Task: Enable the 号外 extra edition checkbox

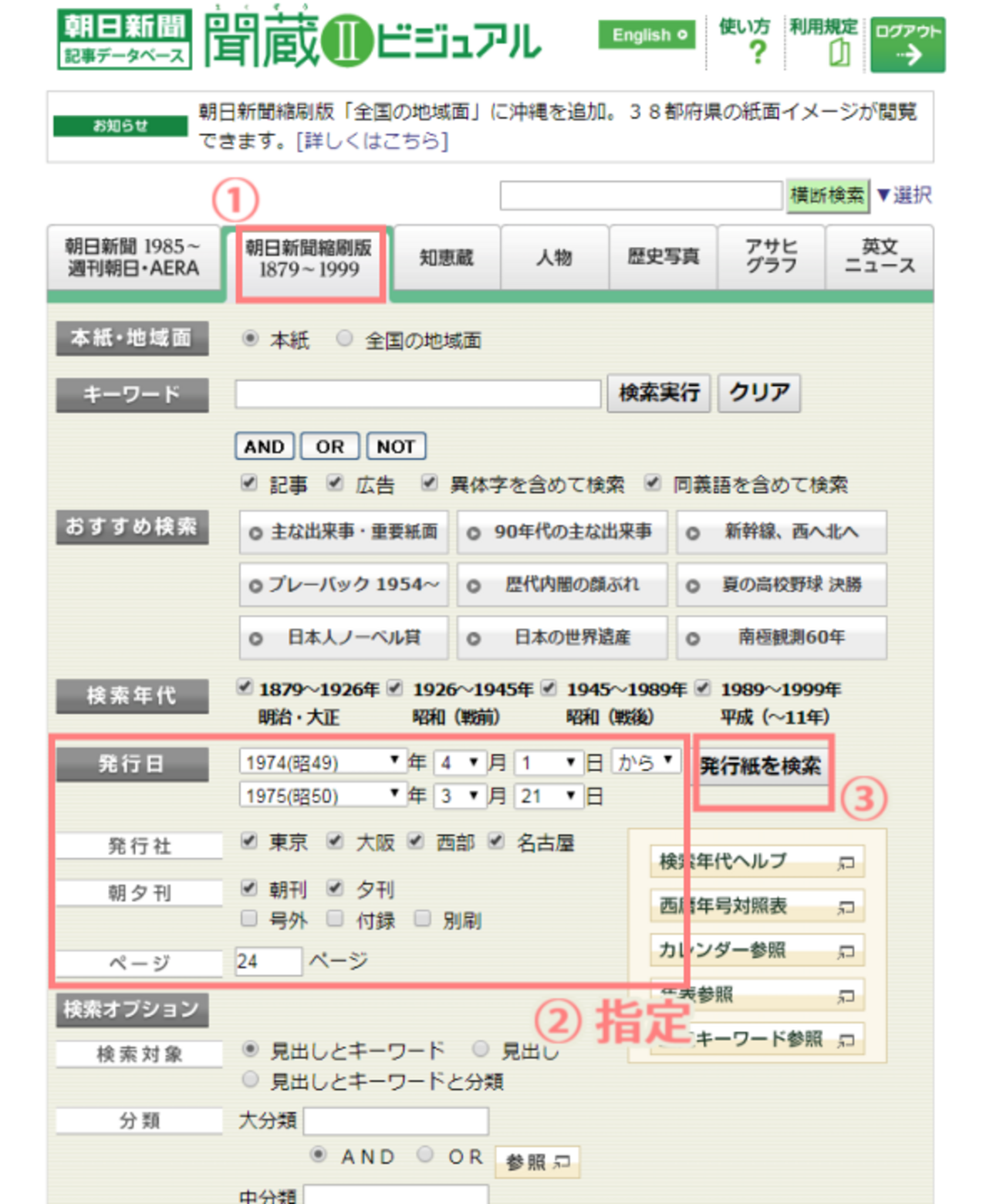Action: click(x=248, y=918)
